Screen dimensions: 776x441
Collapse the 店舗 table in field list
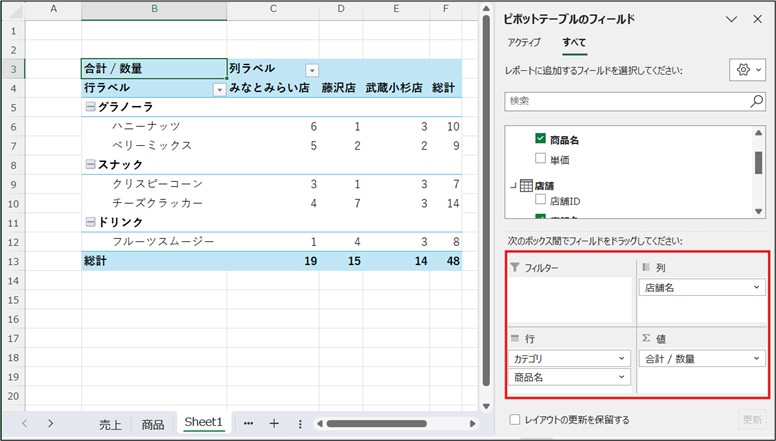(513, 186)
